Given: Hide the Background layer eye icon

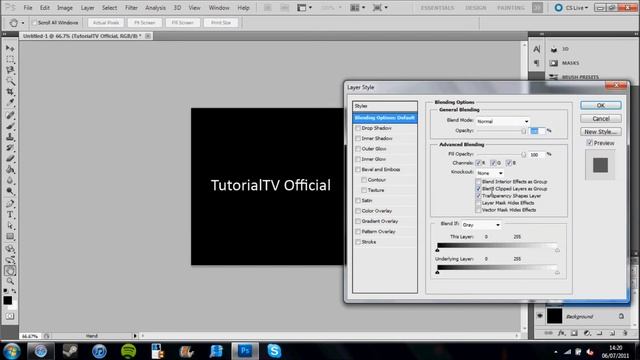Looking at the screenshot, I should coord(540,316).
